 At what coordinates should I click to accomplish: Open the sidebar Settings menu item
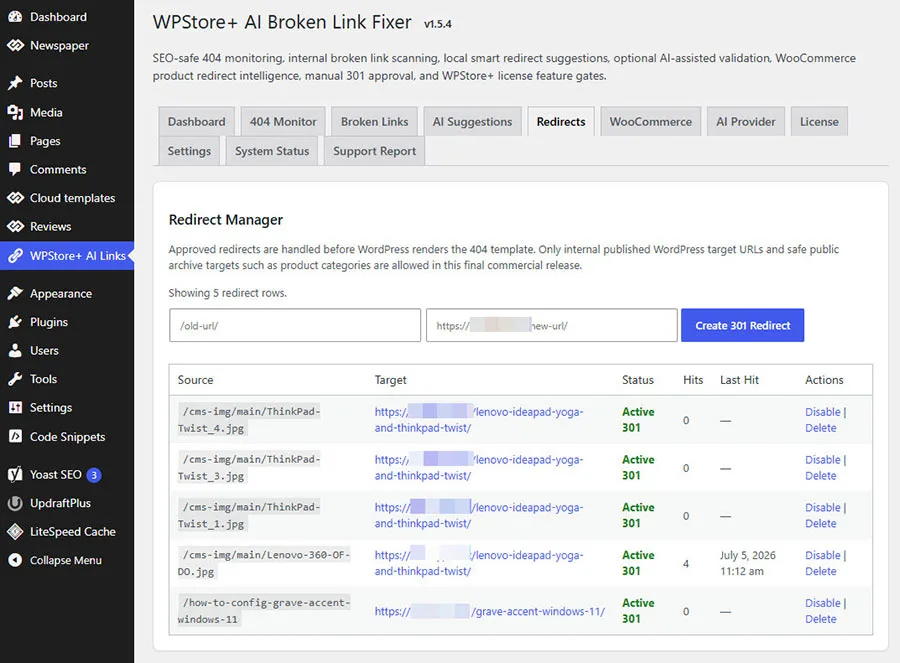[x=67, y=408]
